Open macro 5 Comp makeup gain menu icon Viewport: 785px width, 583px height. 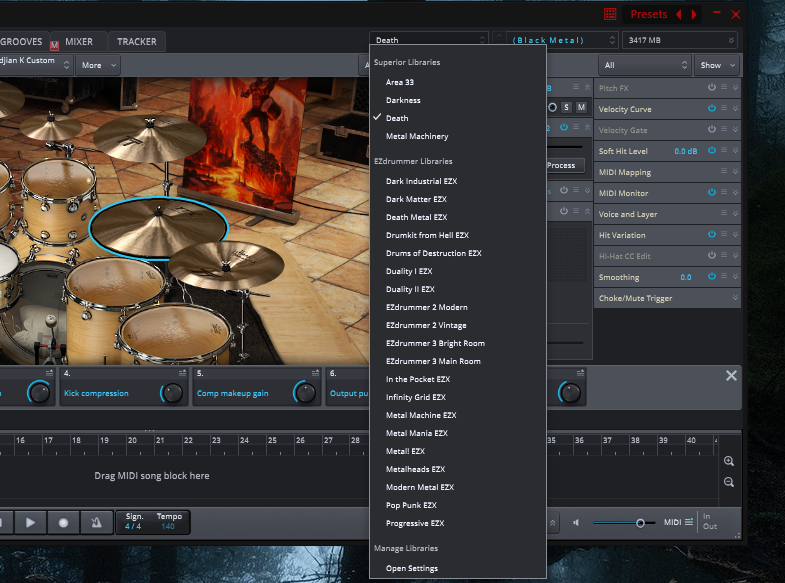point(315,373)
